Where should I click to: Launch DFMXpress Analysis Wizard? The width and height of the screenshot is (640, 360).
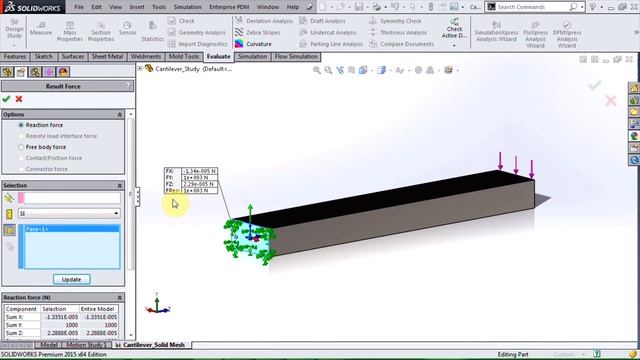pos(567,35)
